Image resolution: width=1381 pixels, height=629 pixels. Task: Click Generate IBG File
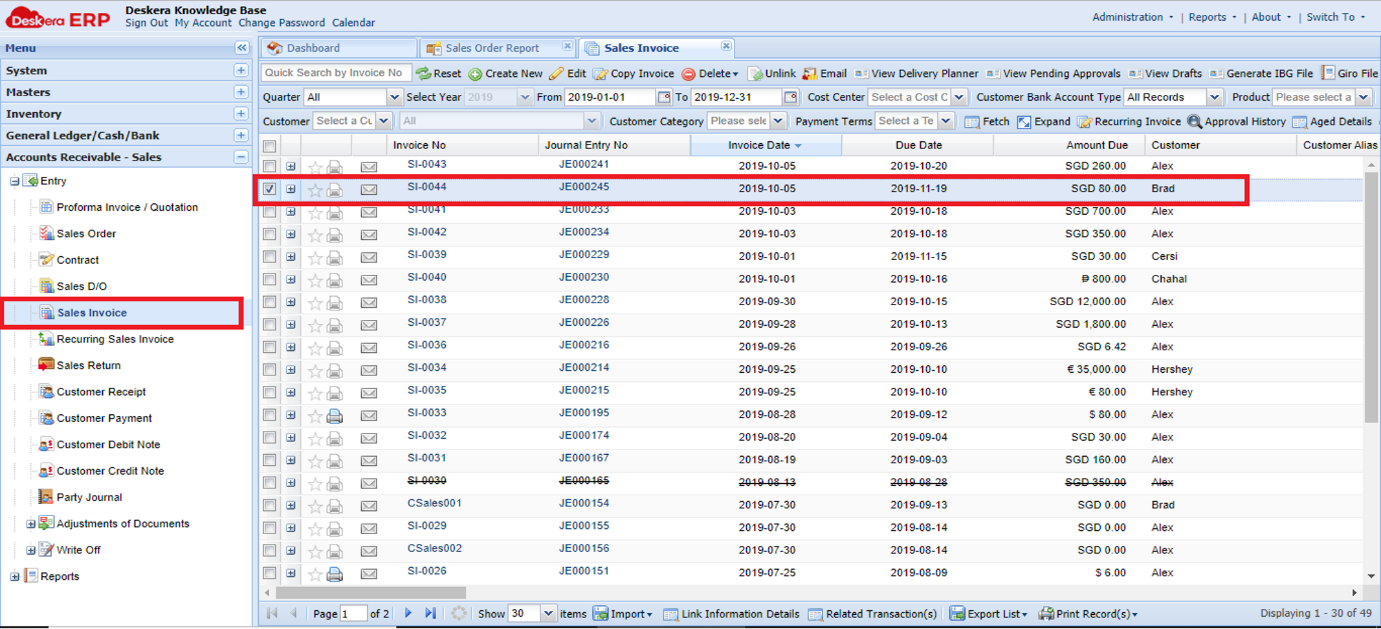pos(1261,74)
